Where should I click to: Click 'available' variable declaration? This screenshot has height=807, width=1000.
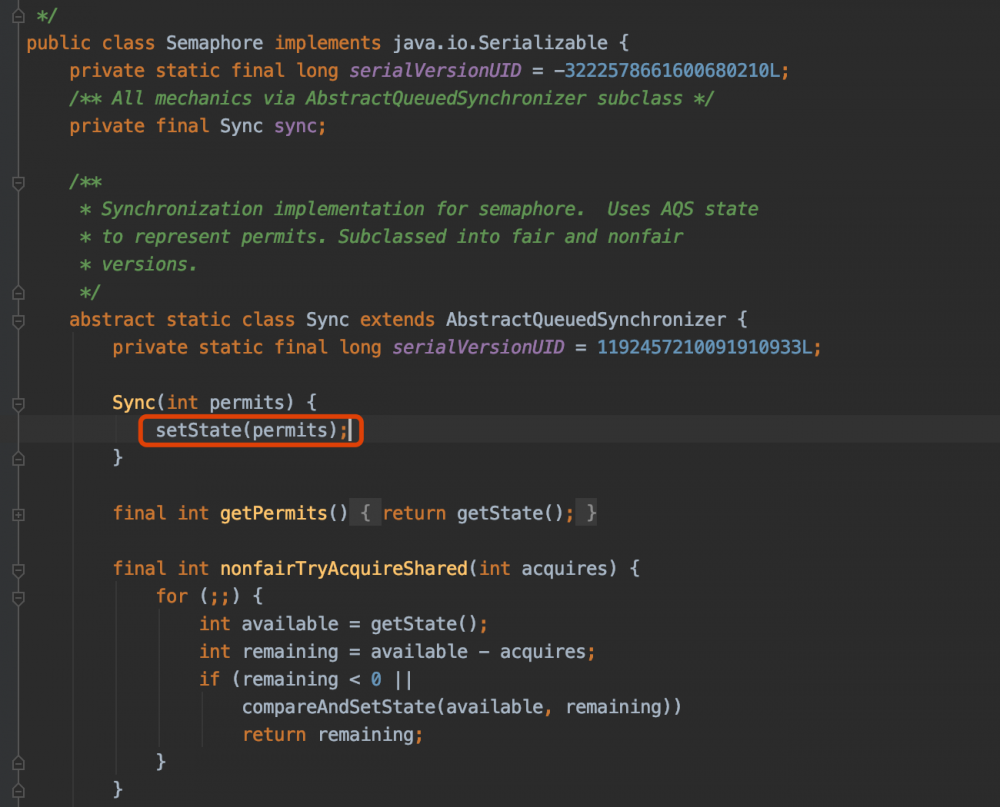(290, 623)
